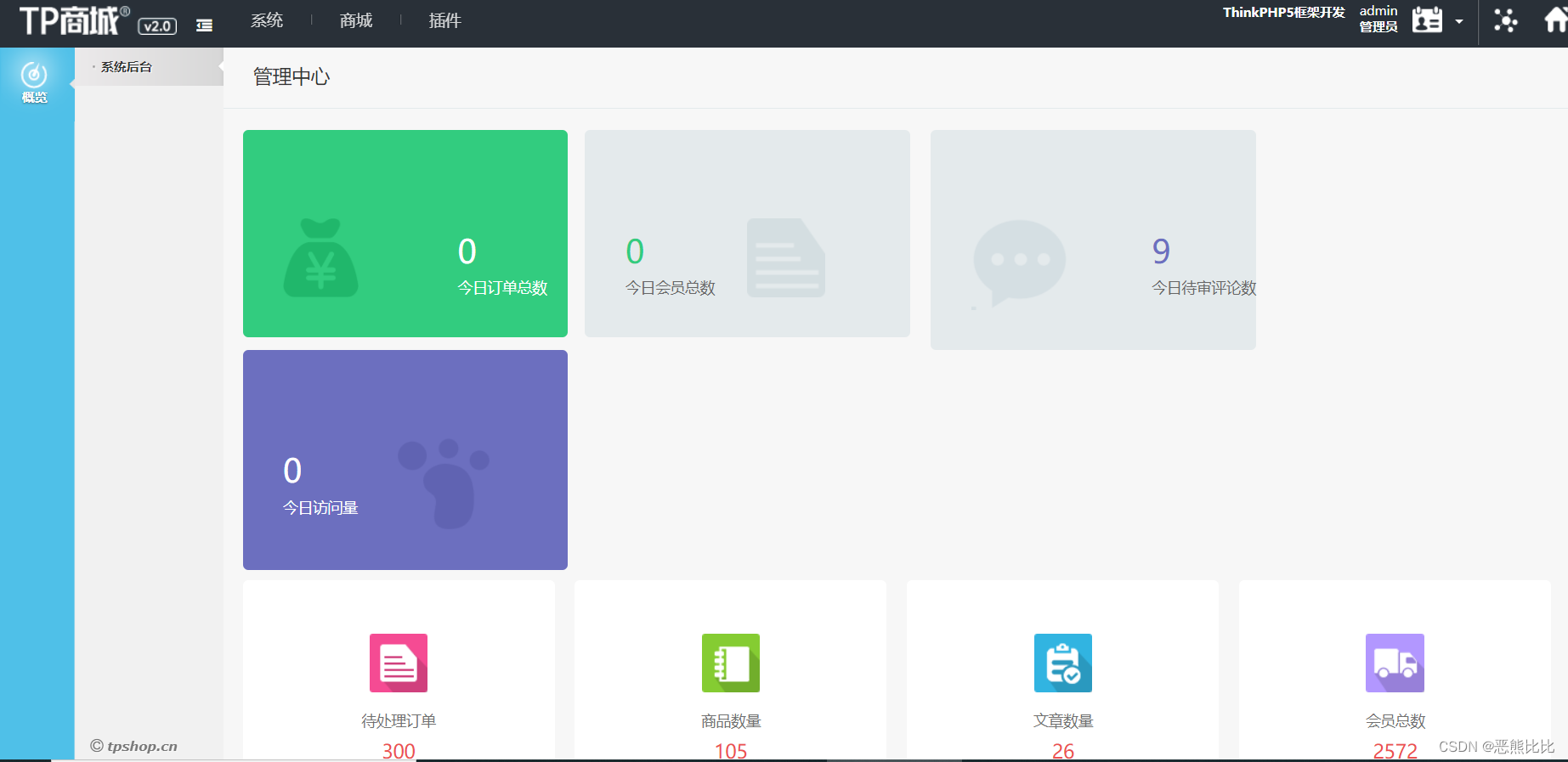Open the 今日访问量 label
1568x762 pixels.
pyautogui.click(x=320, y=508)
